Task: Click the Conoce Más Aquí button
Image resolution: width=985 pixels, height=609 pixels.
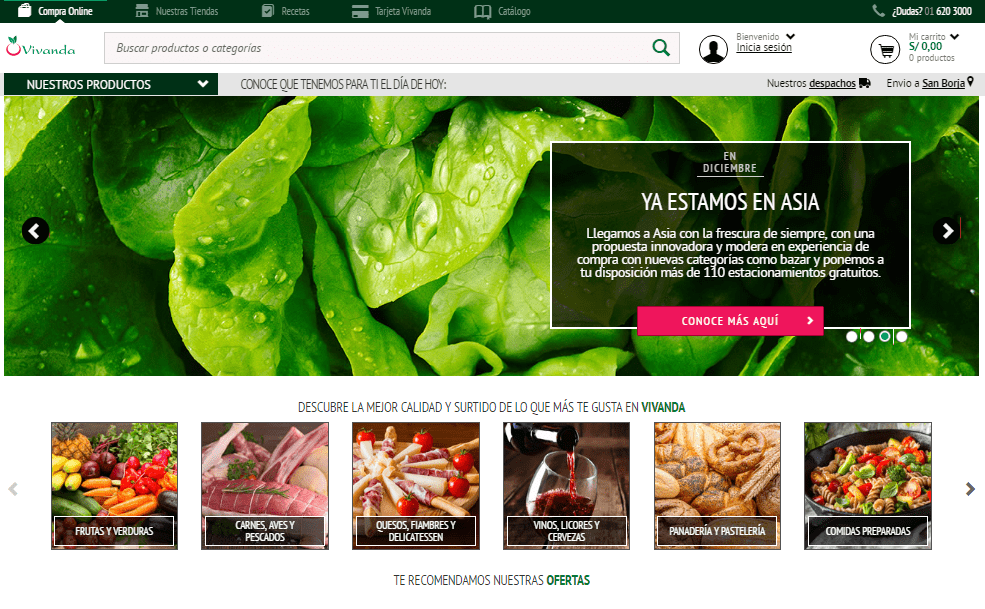Action: (x=730, y=321)
